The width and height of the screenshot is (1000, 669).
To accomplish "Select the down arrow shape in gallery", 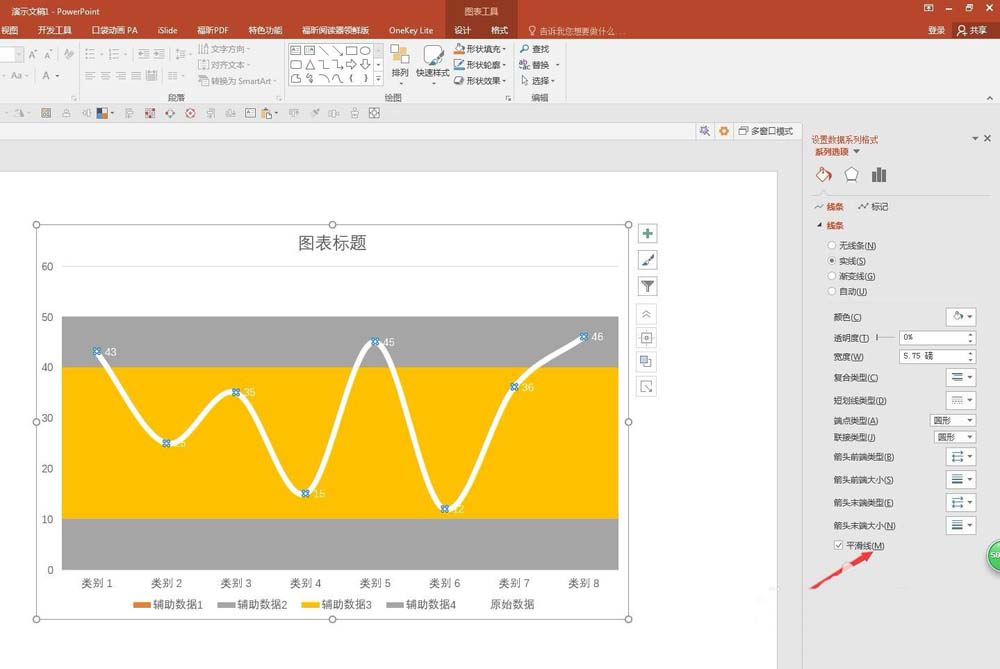I will tap(365, 64).
